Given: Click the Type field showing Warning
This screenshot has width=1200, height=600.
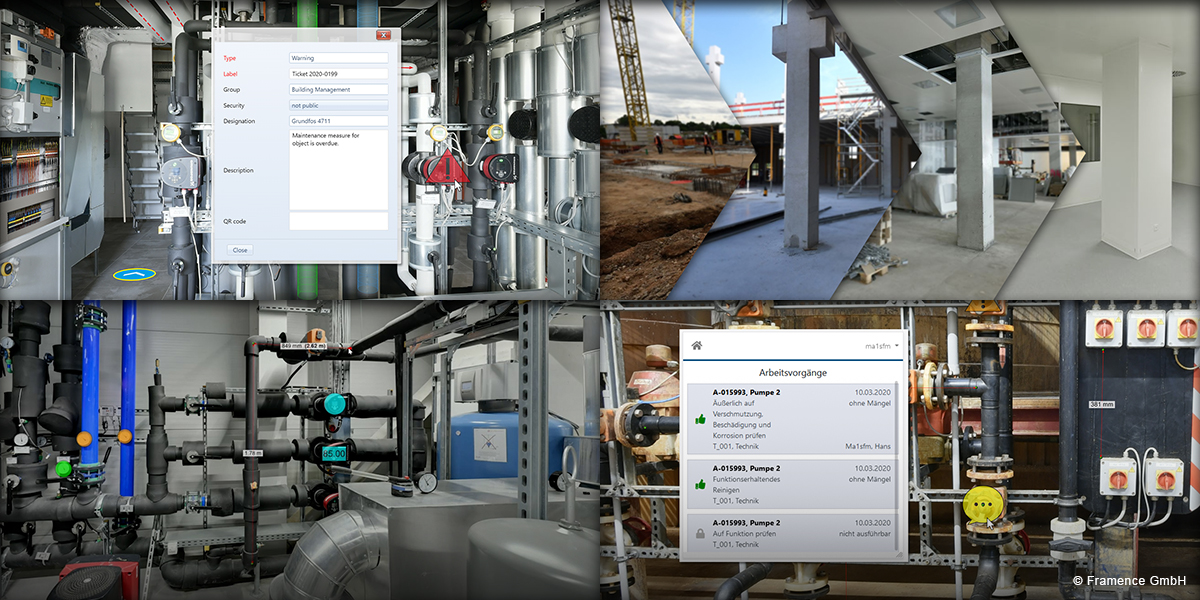Looking at the screenshot, I should [338, 58].
